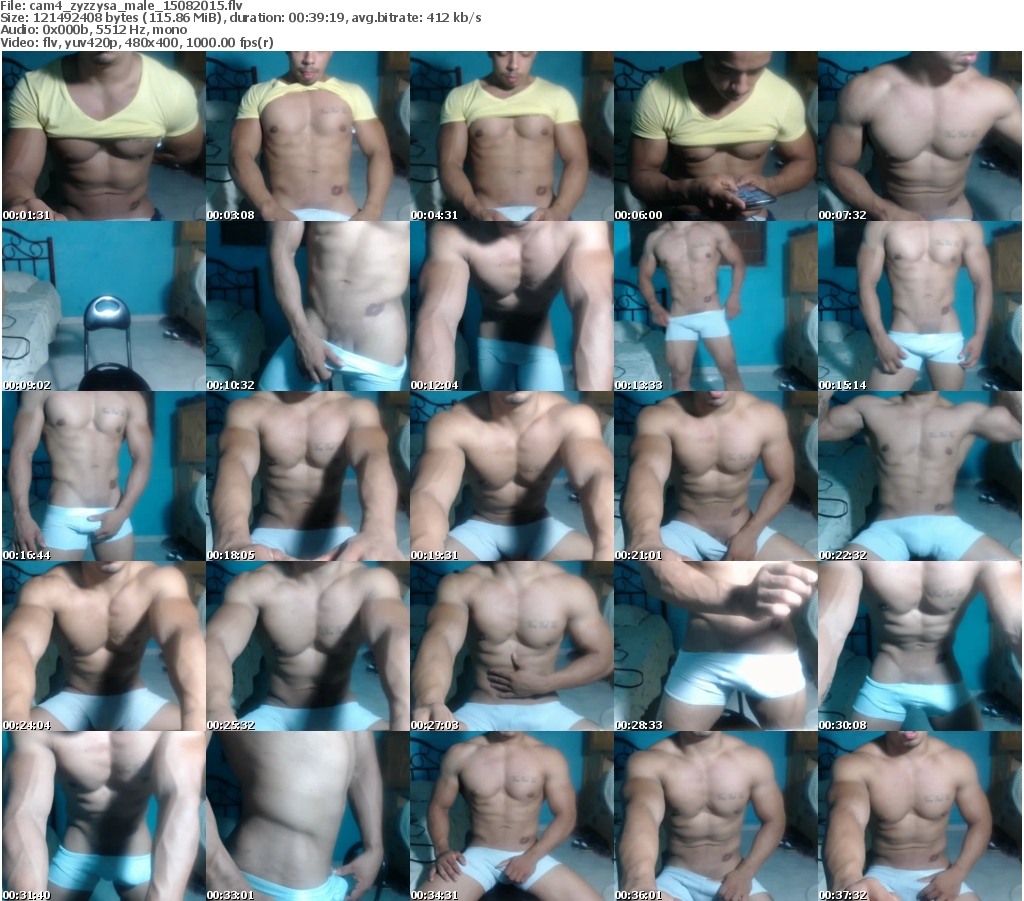This screenshot has height=901, width=1024.
Task: Choose the thumbnail at 00:24:04
Action: (104, 646)
